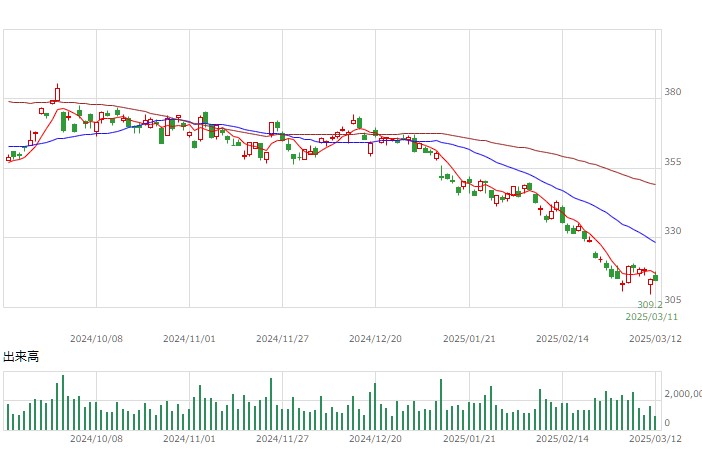Select 2024/10/08 date under price chart
702x455 pixels.
point(96,339)
